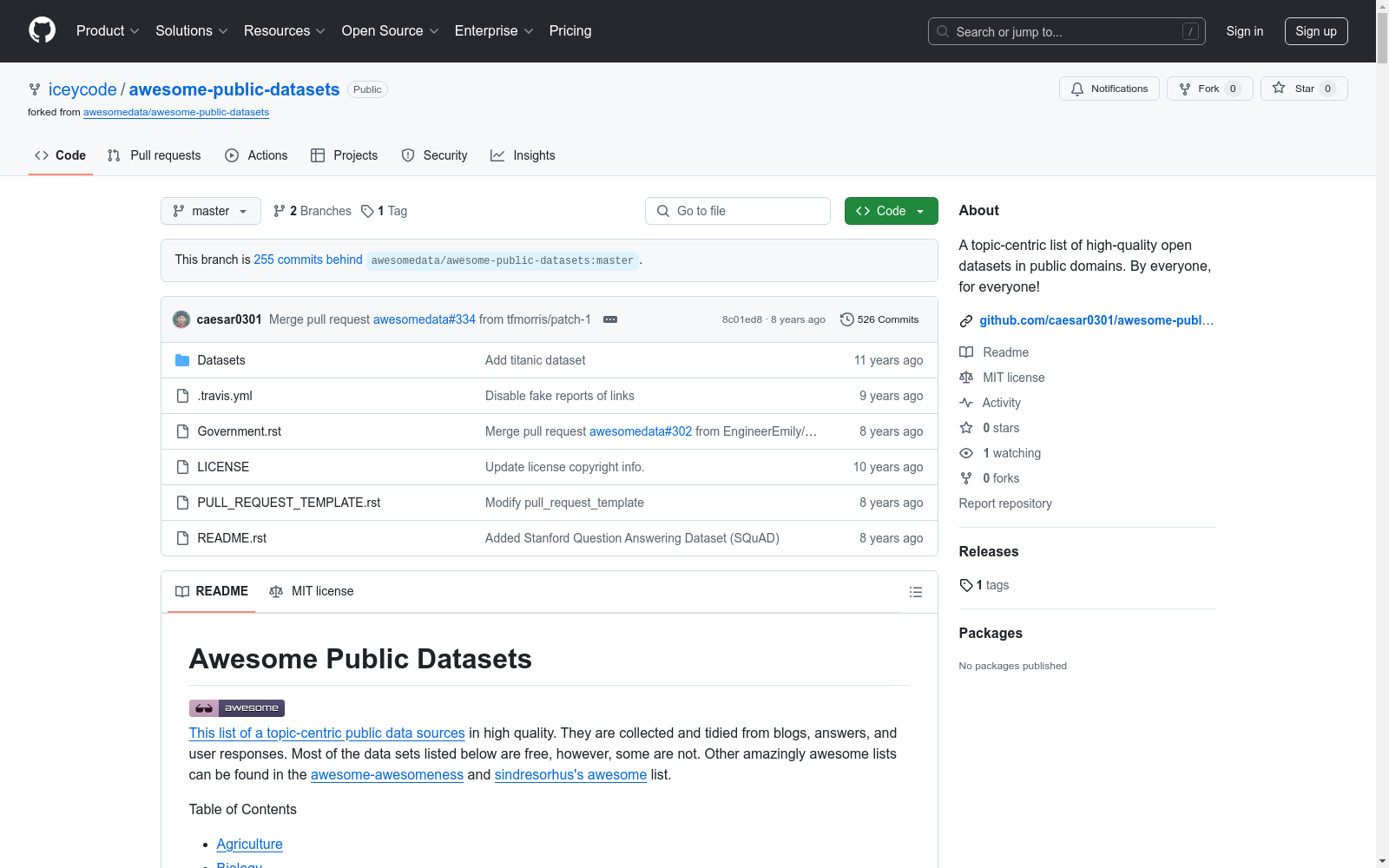Viewport: 1389px width, 868px height.
Task: Expand the Enterprise menu
Action: click(x=494, y=31)
